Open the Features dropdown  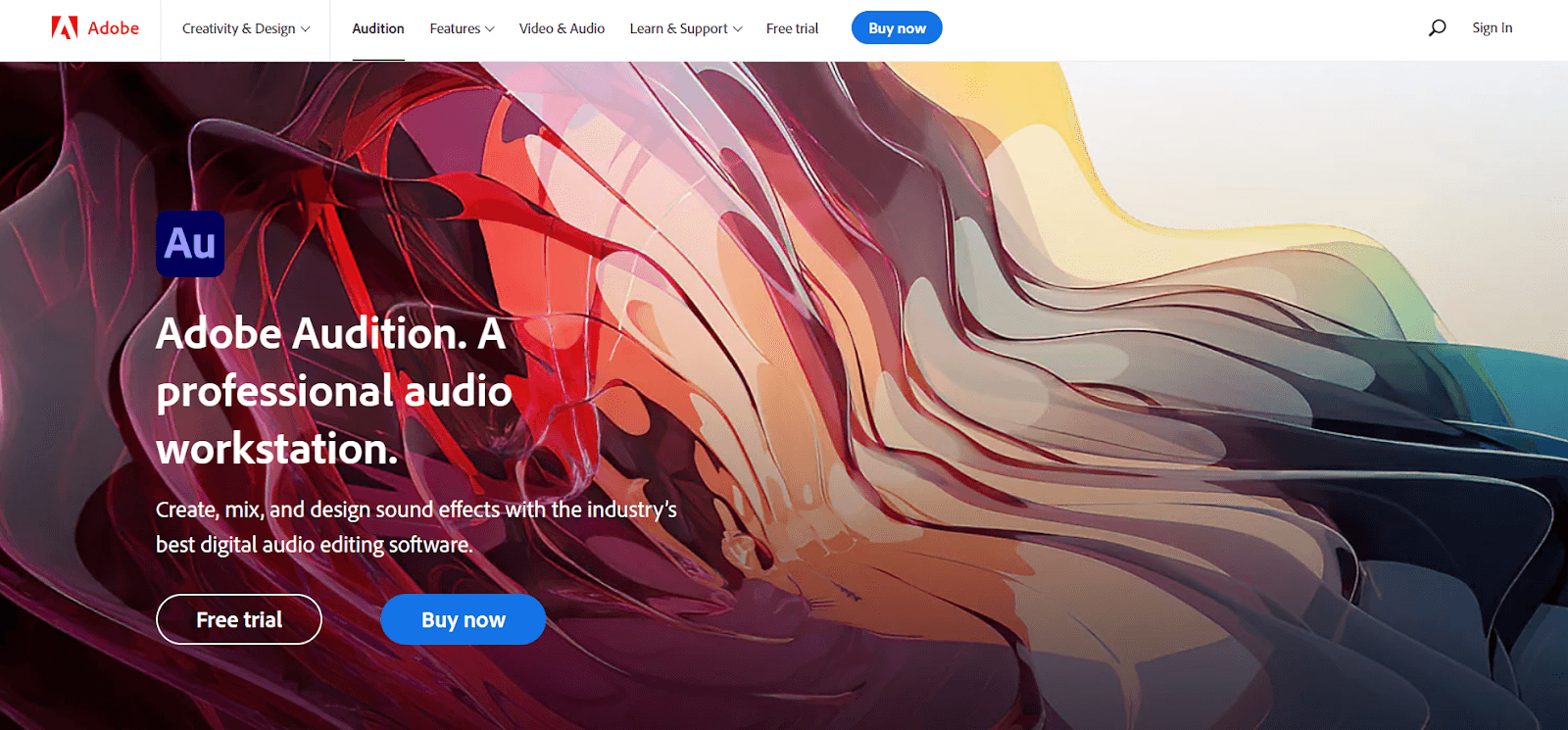pos(462,28)
